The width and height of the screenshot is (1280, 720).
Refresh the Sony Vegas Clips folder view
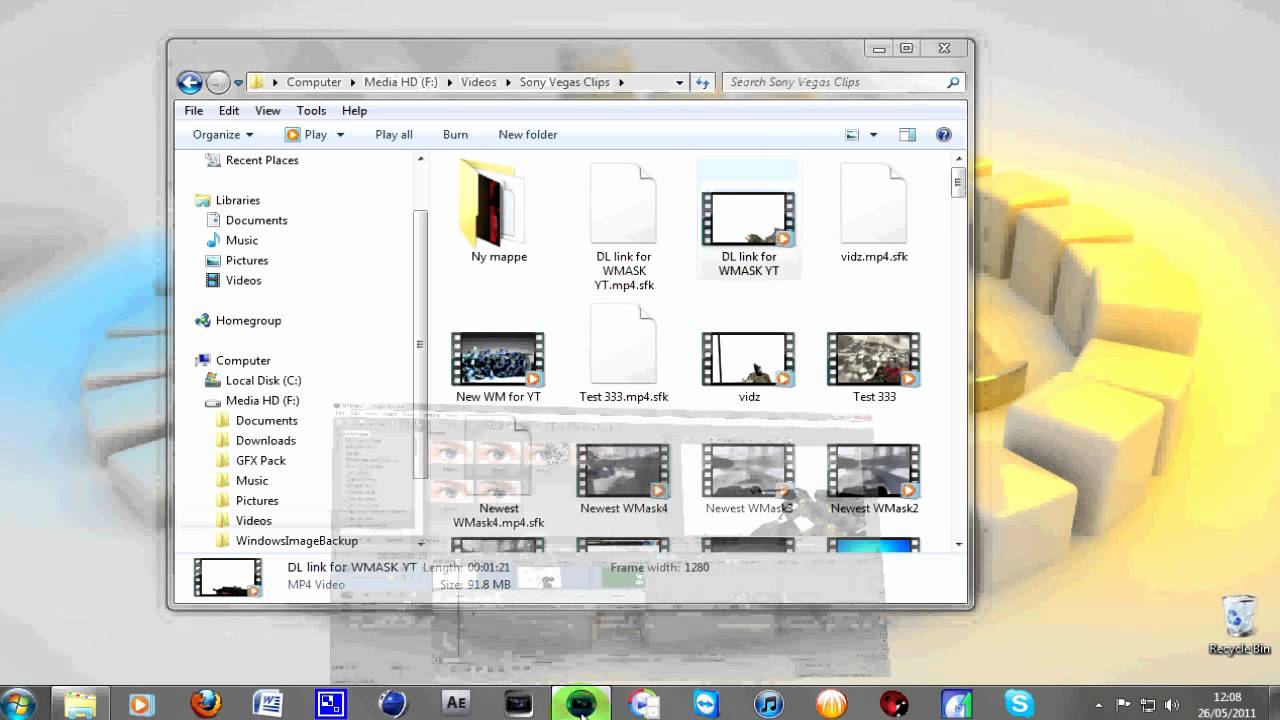coord(702,82)
